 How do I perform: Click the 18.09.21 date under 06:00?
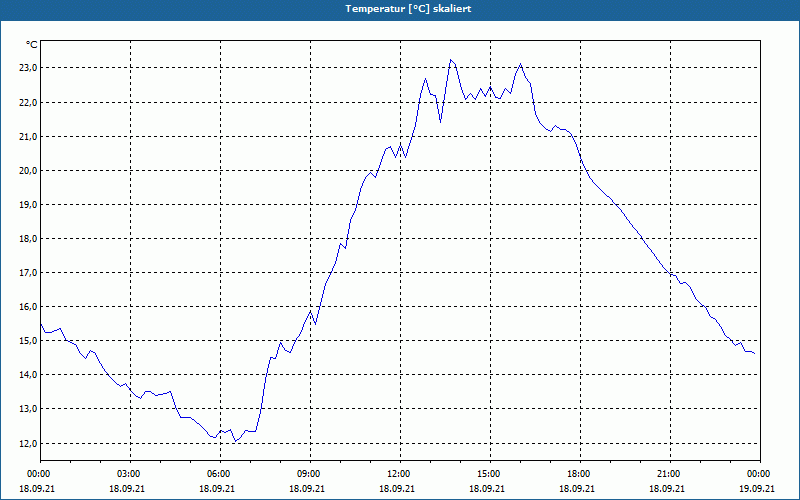pyautogui.click(x=217, y=489)
